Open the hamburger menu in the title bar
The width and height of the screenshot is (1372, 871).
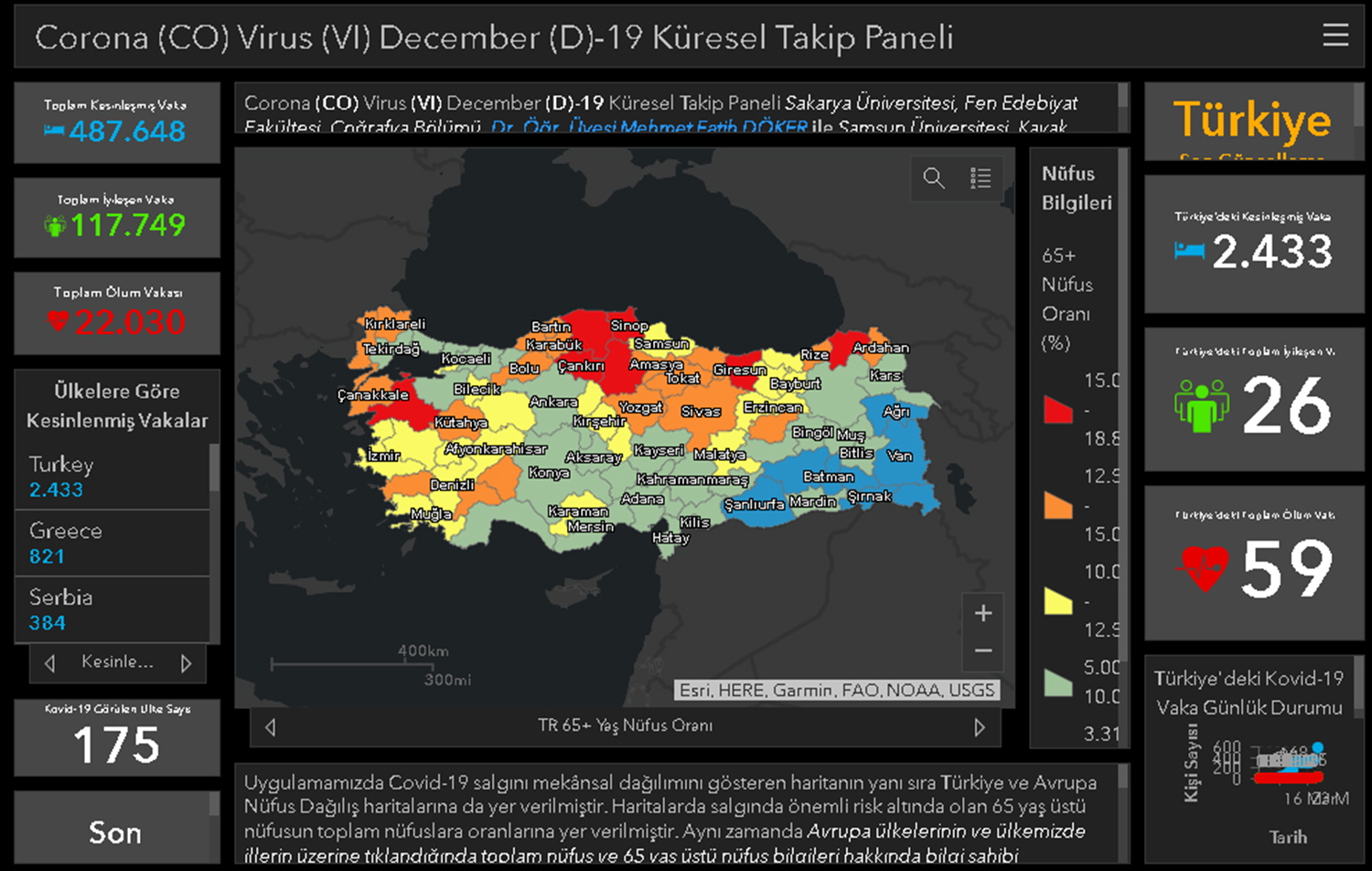1335,36
